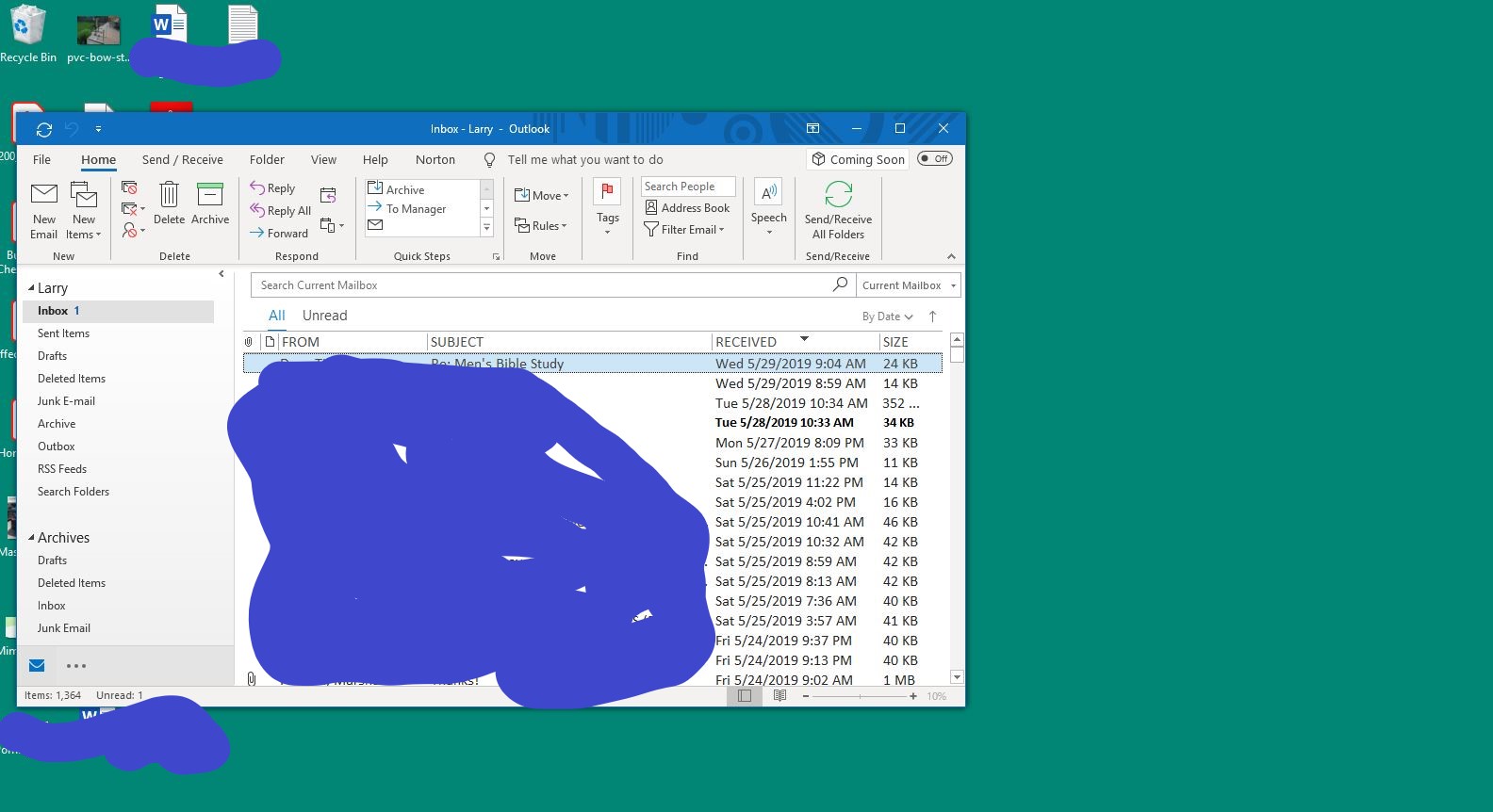Sort by the SUBJECT column header

pos(568,341)
